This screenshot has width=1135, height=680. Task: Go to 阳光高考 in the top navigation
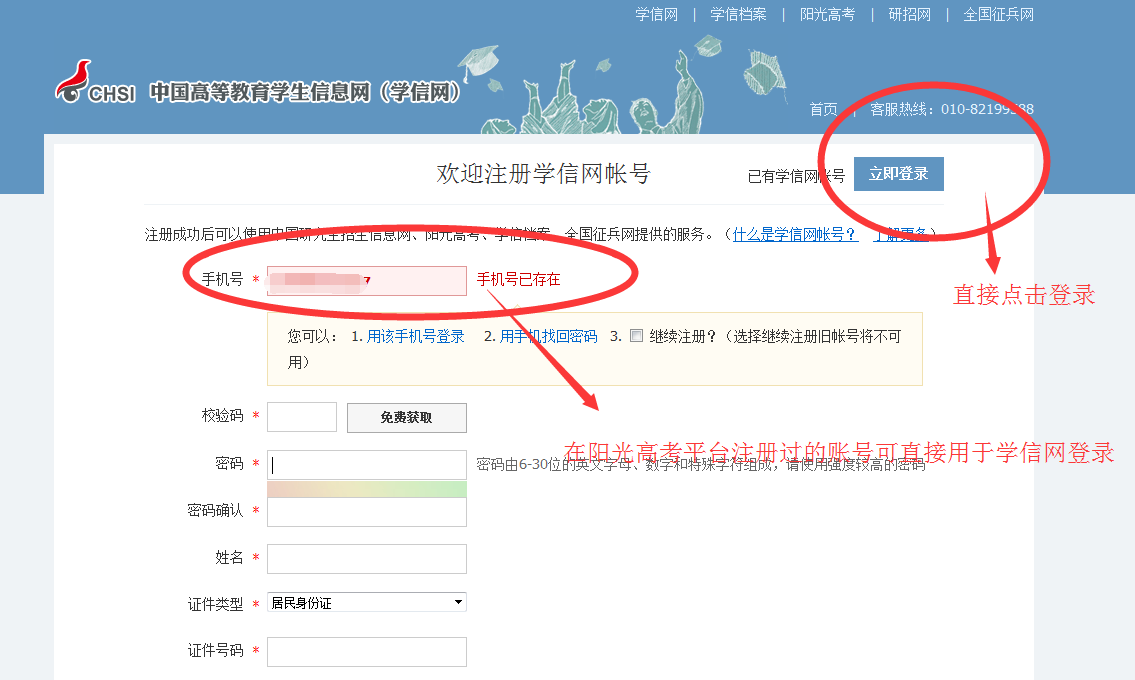[x=827, y=14]
